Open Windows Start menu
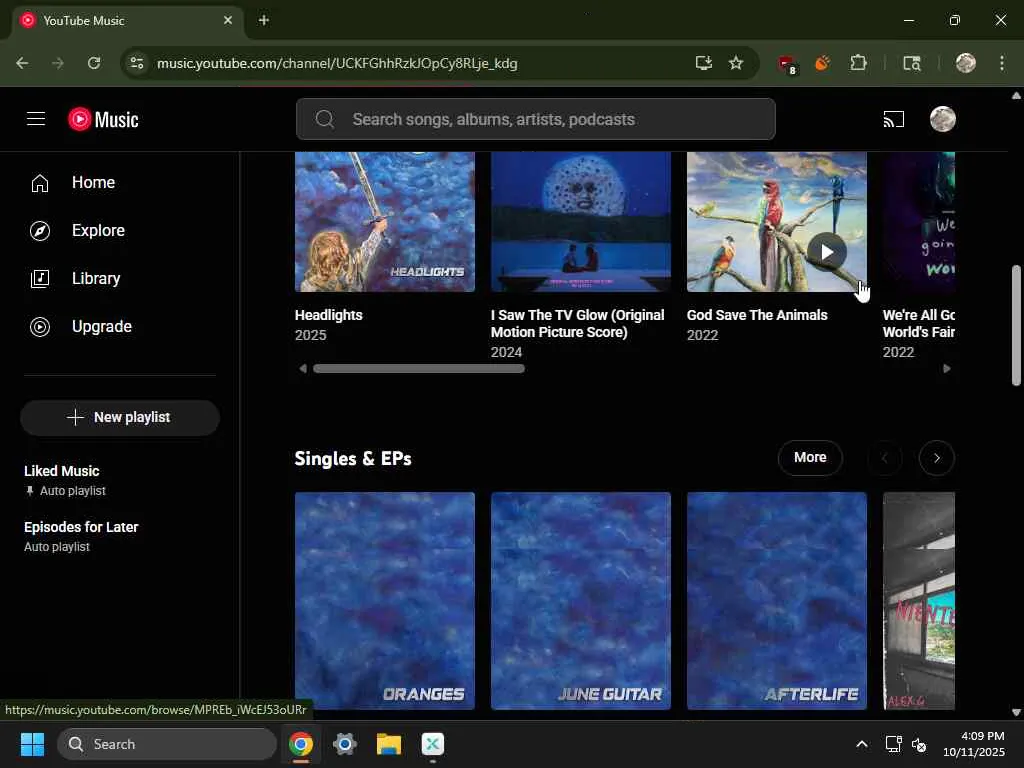This screenshot has width=1024, height=768. click(32, 744)
